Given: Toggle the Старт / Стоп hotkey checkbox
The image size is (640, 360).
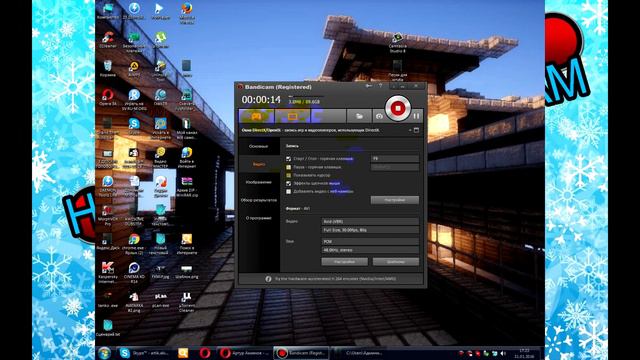Looking at the screenshot, I should tap(289, 159).
